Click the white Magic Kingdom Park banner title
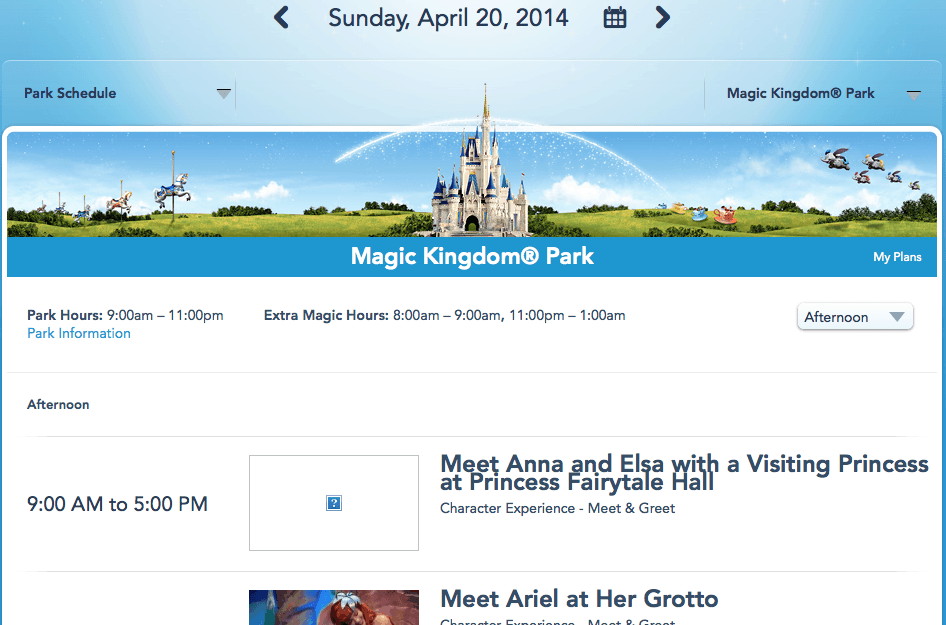This screenshot has height=625, width=946. 472,256
